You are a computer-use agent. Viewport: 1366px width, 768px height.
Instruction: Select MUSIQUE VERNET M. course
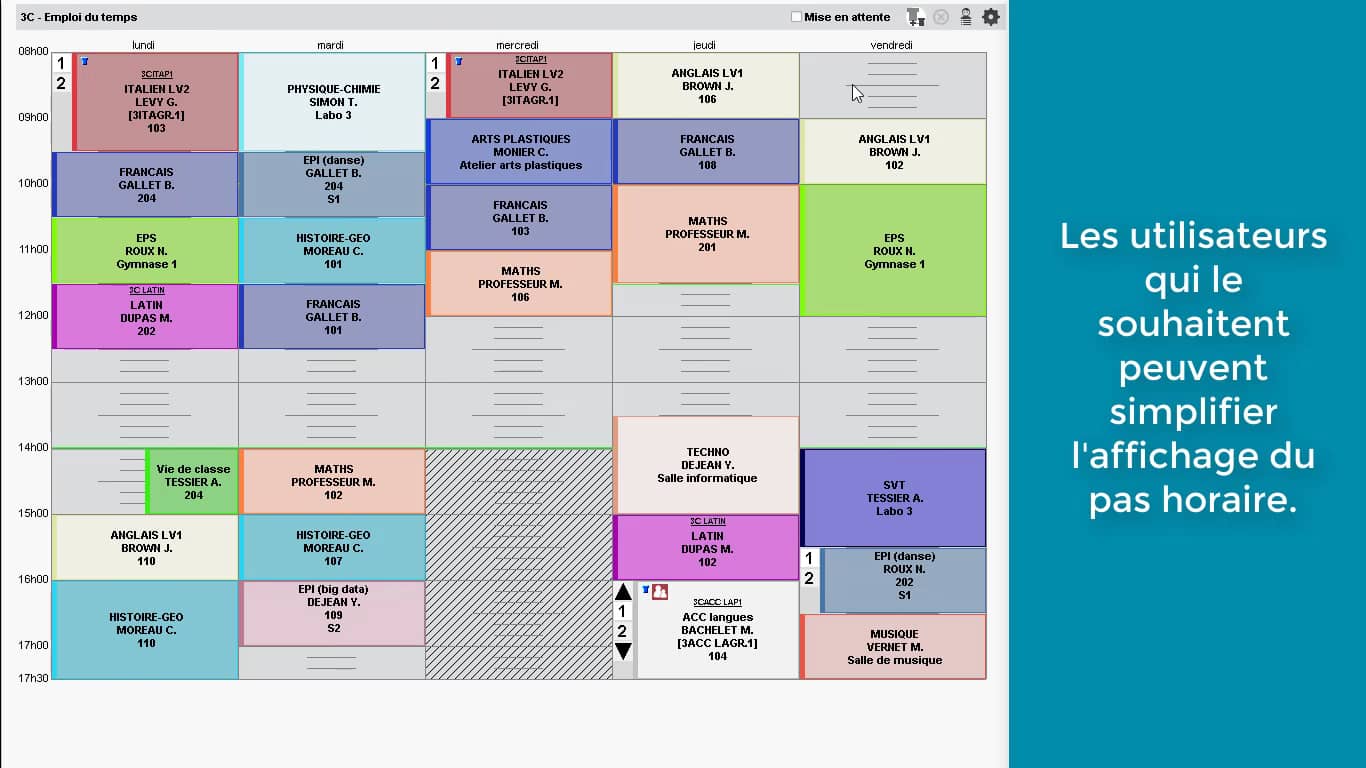click(x=893, y=647)
